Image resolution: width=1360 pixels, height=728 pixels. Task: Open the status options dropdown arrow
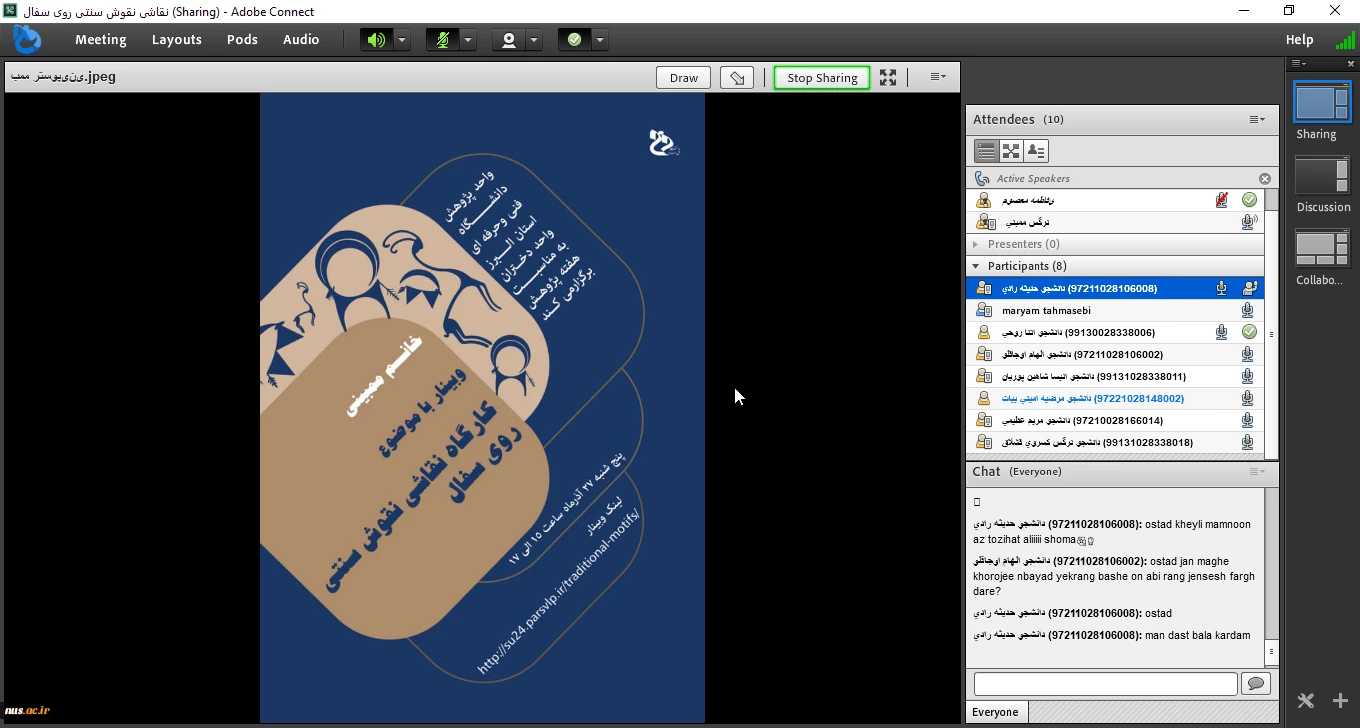pyautogui.click(x=600, y=40)
